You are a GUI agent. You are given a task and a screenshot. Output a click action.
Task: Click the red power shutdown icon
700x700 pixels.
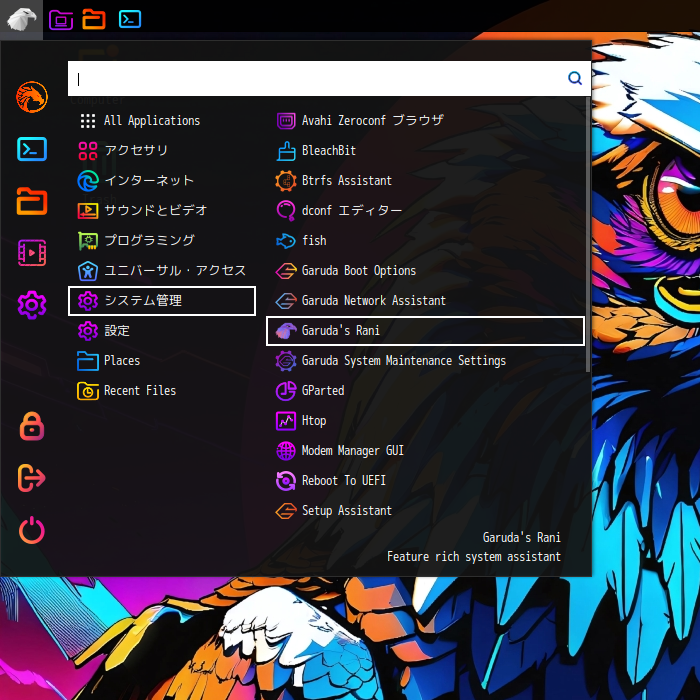coord(32,529)
